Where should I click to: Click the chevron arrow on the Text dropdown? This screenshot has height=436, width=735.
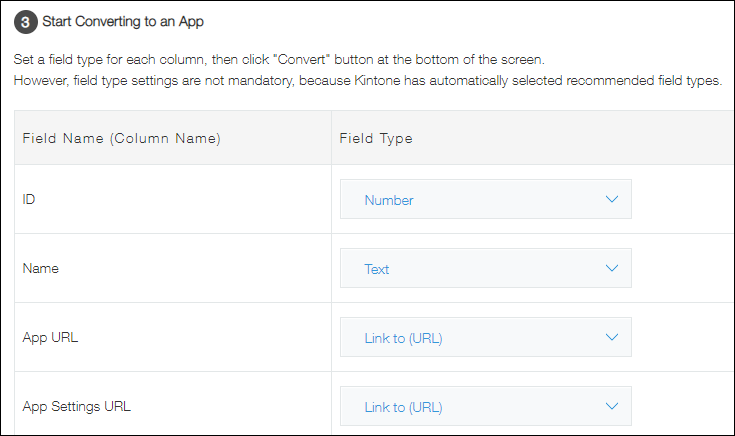[612, 268]
